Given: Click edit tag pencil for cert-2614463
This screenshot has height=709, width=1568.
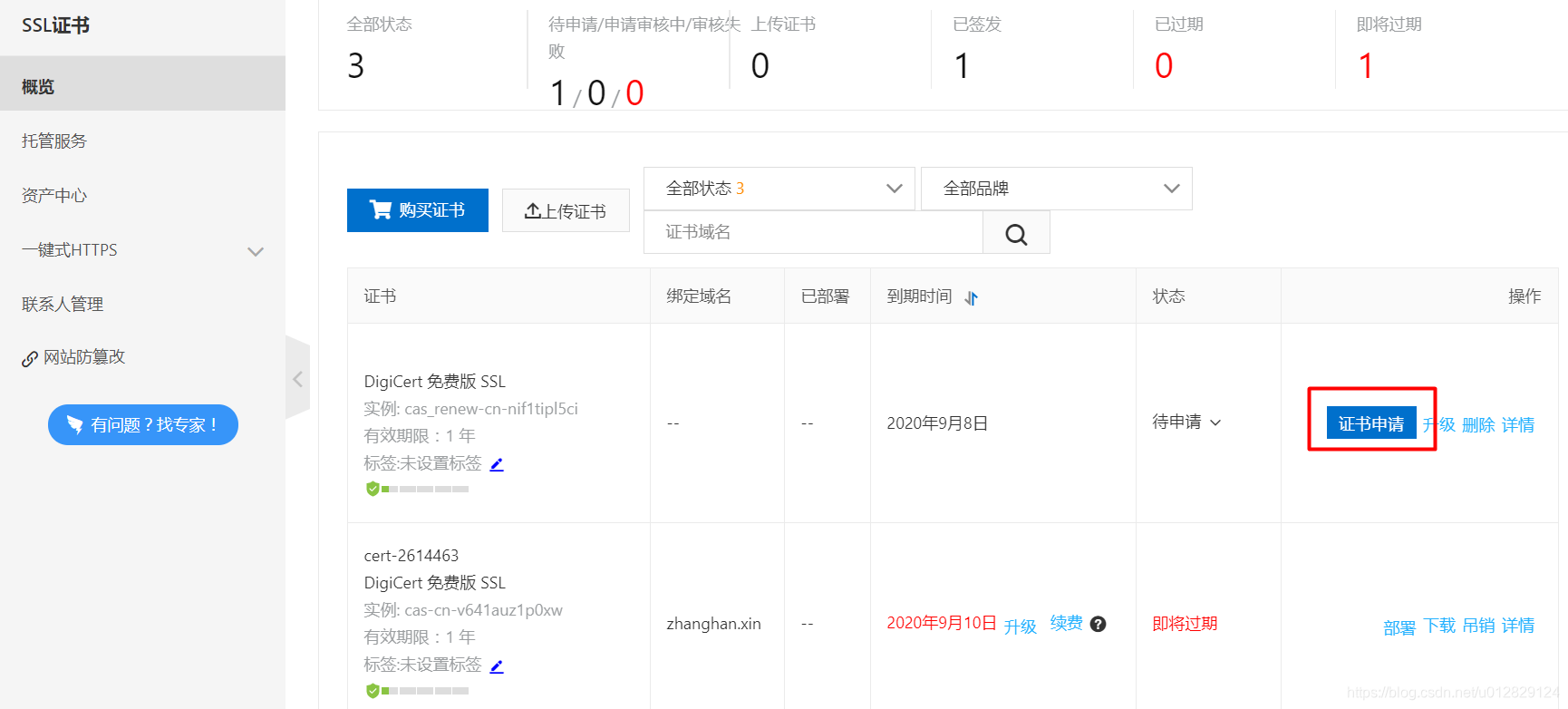Looking at the screenshot, I should pos(497,666).
